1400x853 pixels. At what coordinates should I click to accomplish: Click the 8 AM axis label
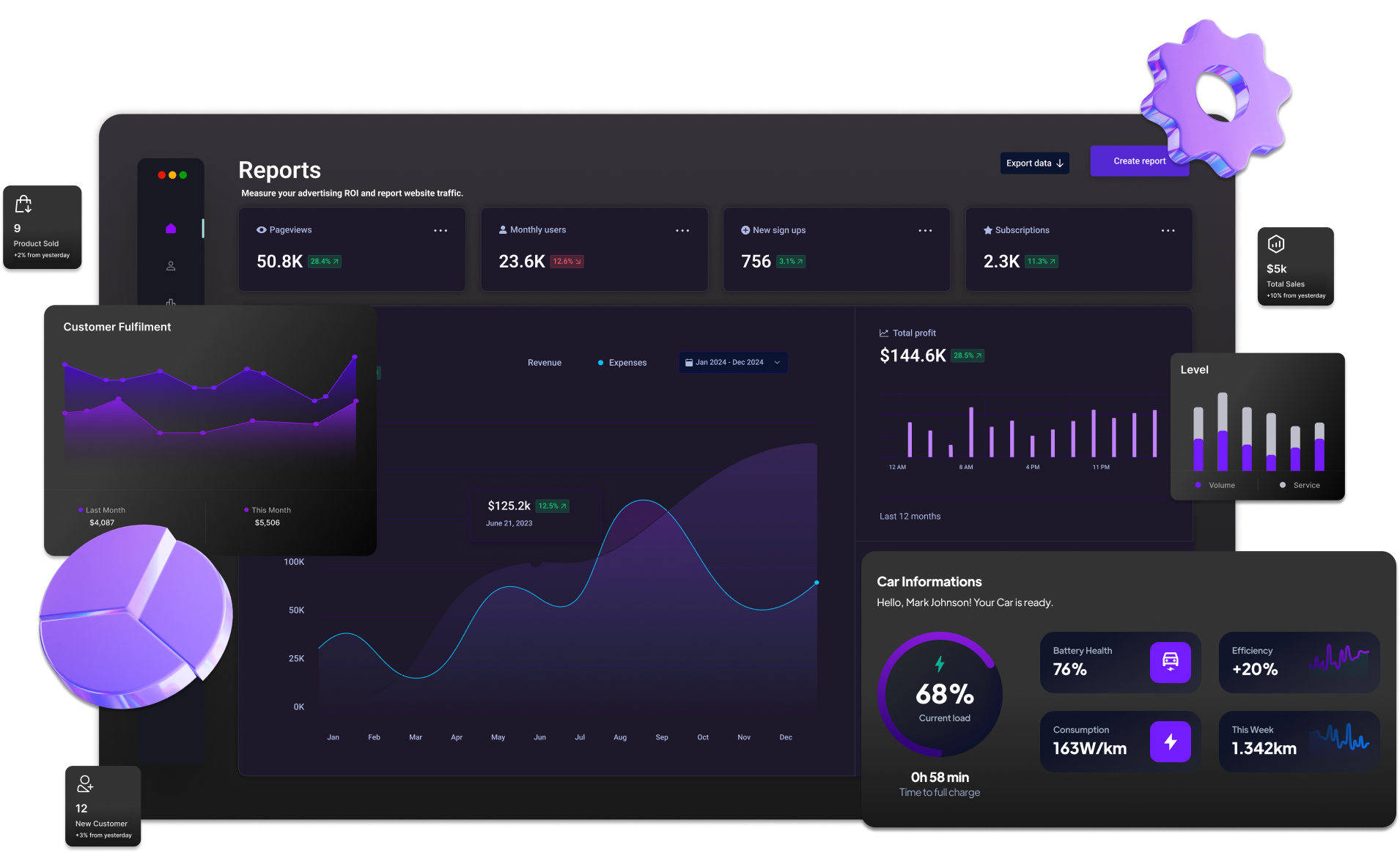pyautogui.click(x=966, y=467)
